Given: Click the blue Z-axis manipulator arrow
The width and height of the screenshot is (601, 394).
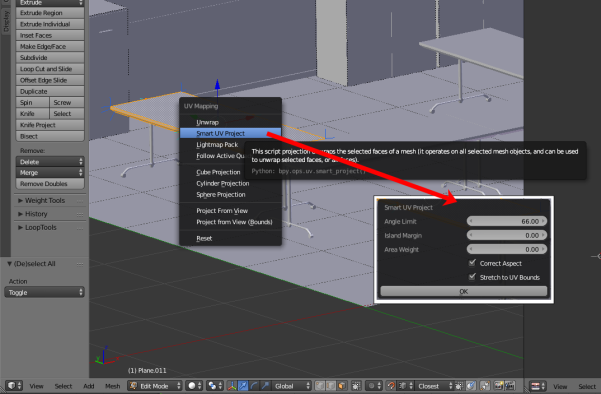Looking at the screenshot, I should 217,84.
